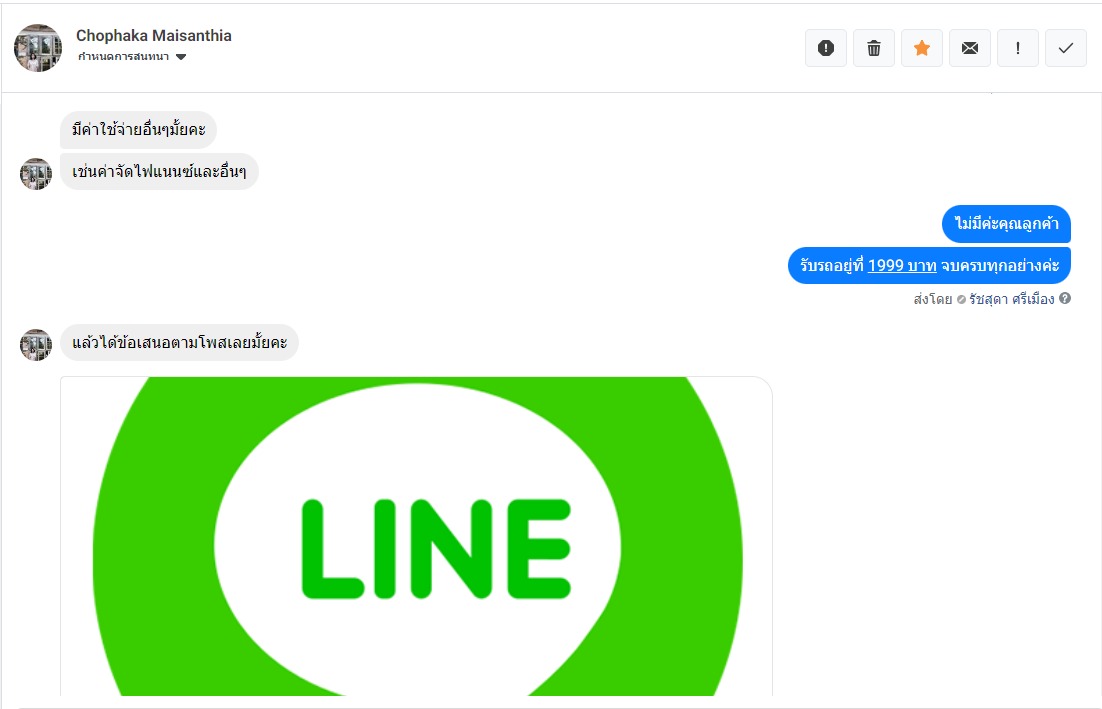Screen dimensions: 1102x709
Task: Open the underlined 1999 บาท link
Action: [902, 266]
